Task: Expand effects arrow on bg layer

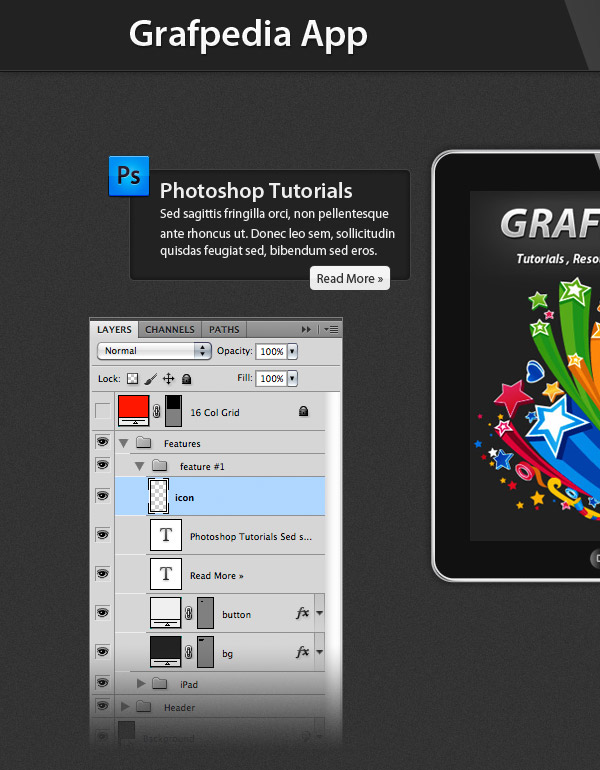Action: [320, 652]
